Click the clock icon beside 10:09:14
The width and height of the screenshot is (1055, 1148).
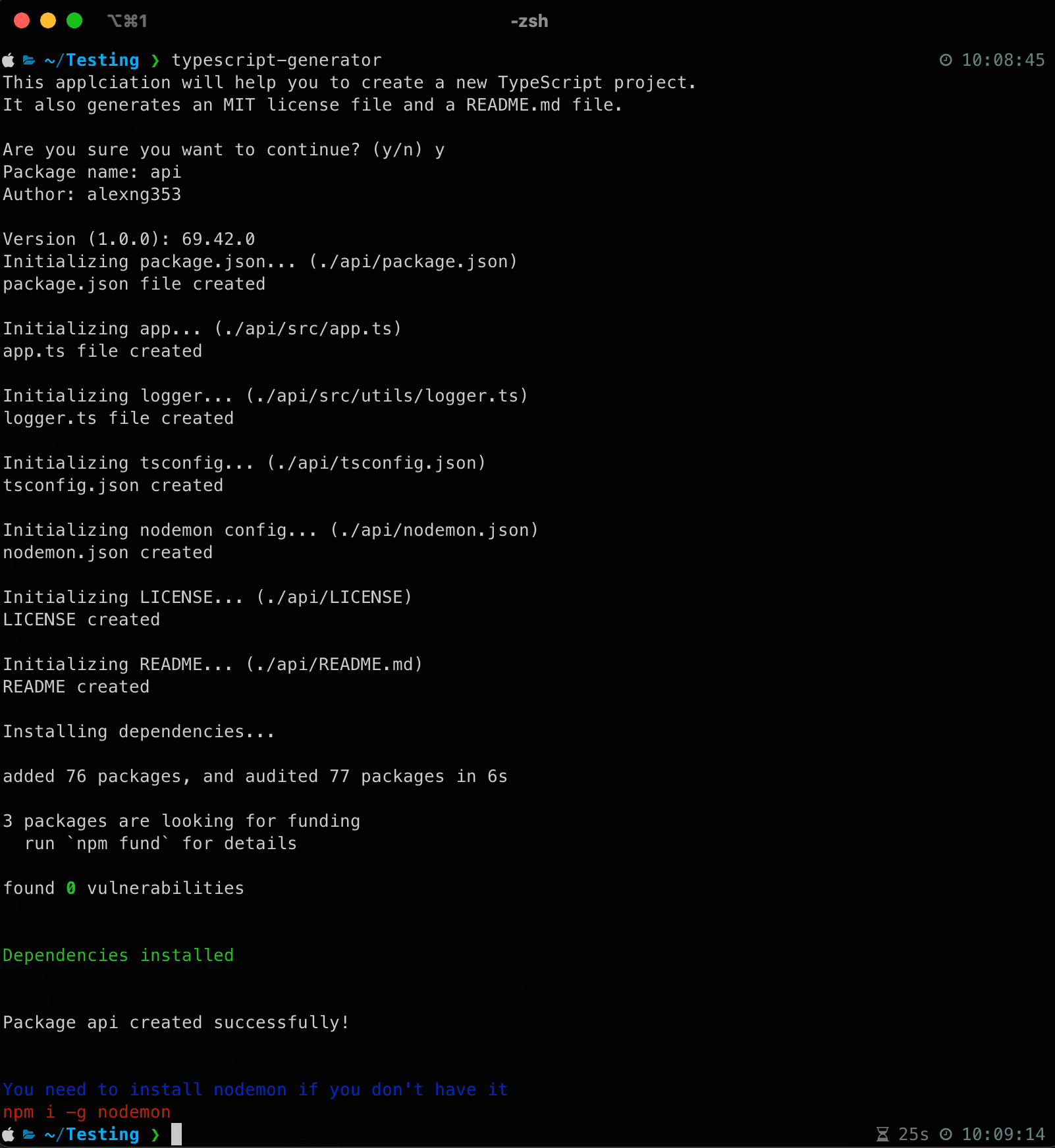(x=946, y=1135)
